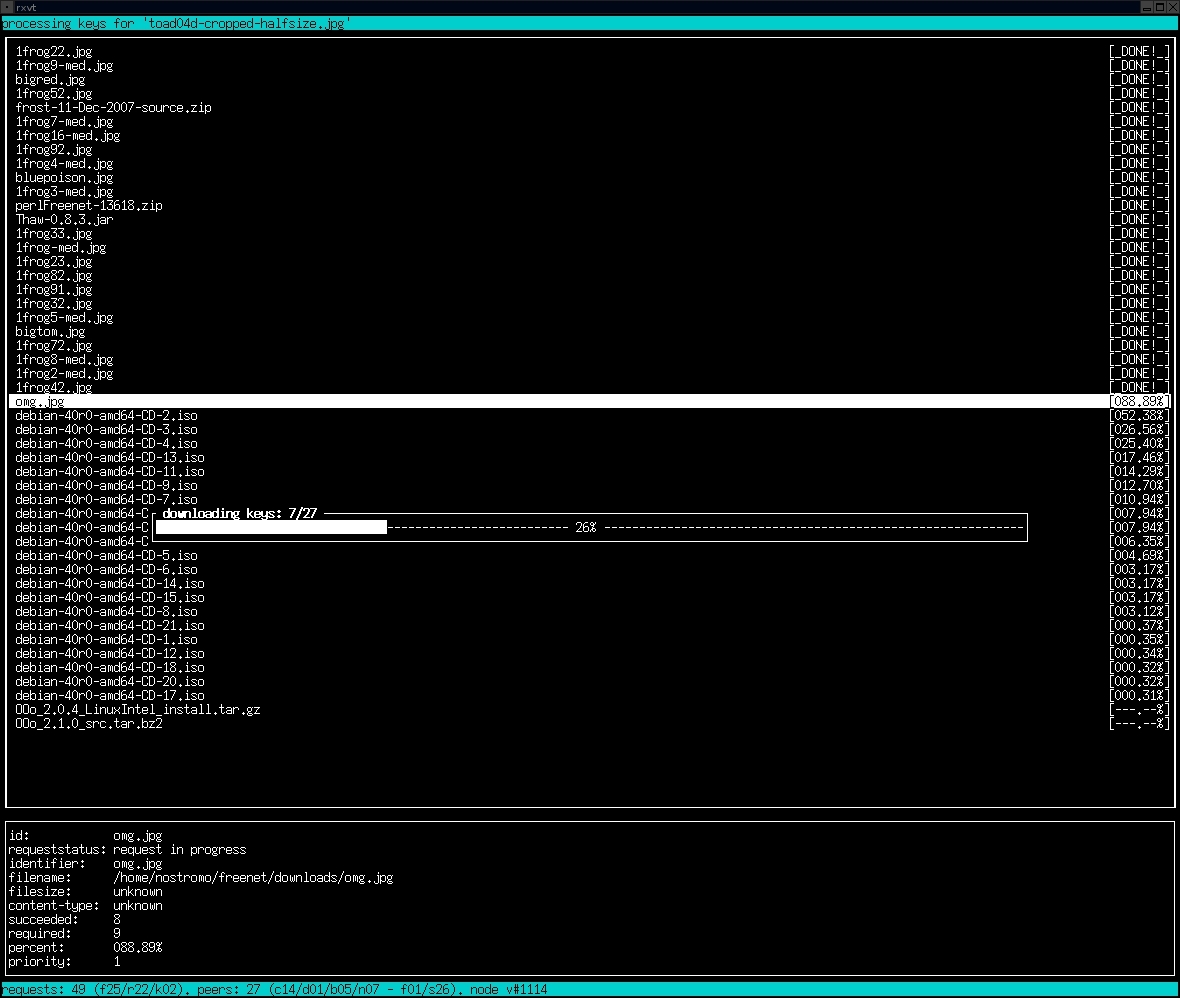The width and height of the screenshot is (1180, 998).
Task: Select debian-40r0-amd64-CD-2.iso download
Action: click(106, 416)
